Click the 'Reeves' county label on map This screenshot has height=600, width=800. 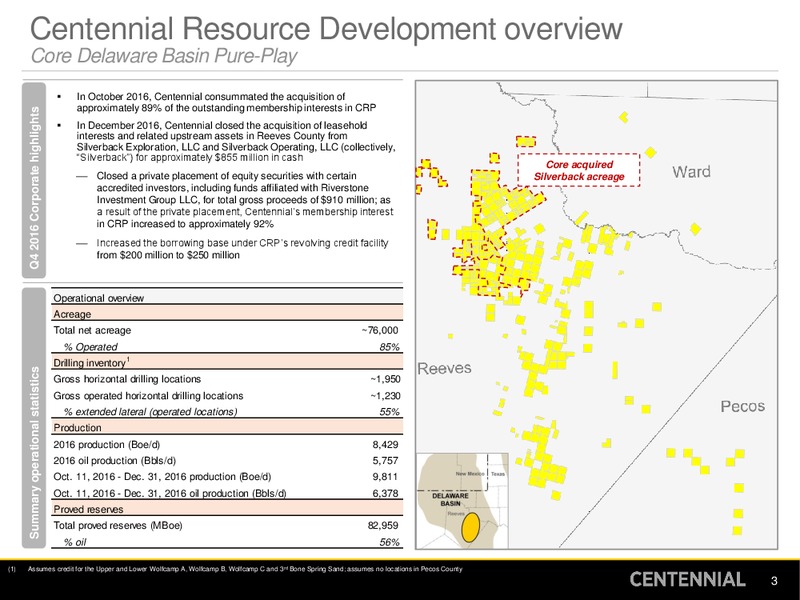(444, 368)
